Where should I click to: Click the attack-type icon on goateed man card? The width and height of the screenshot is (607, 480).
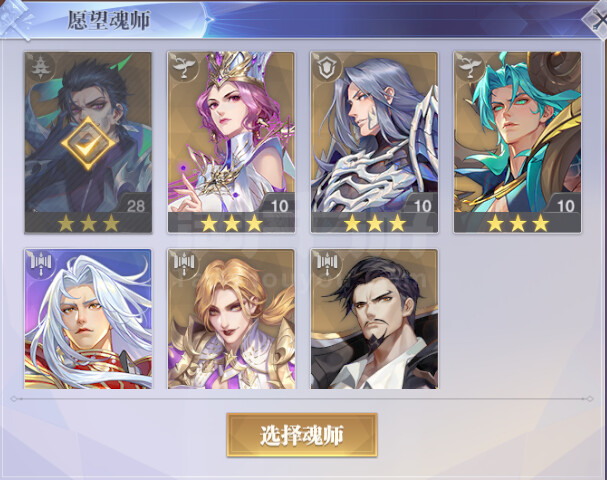327,264
